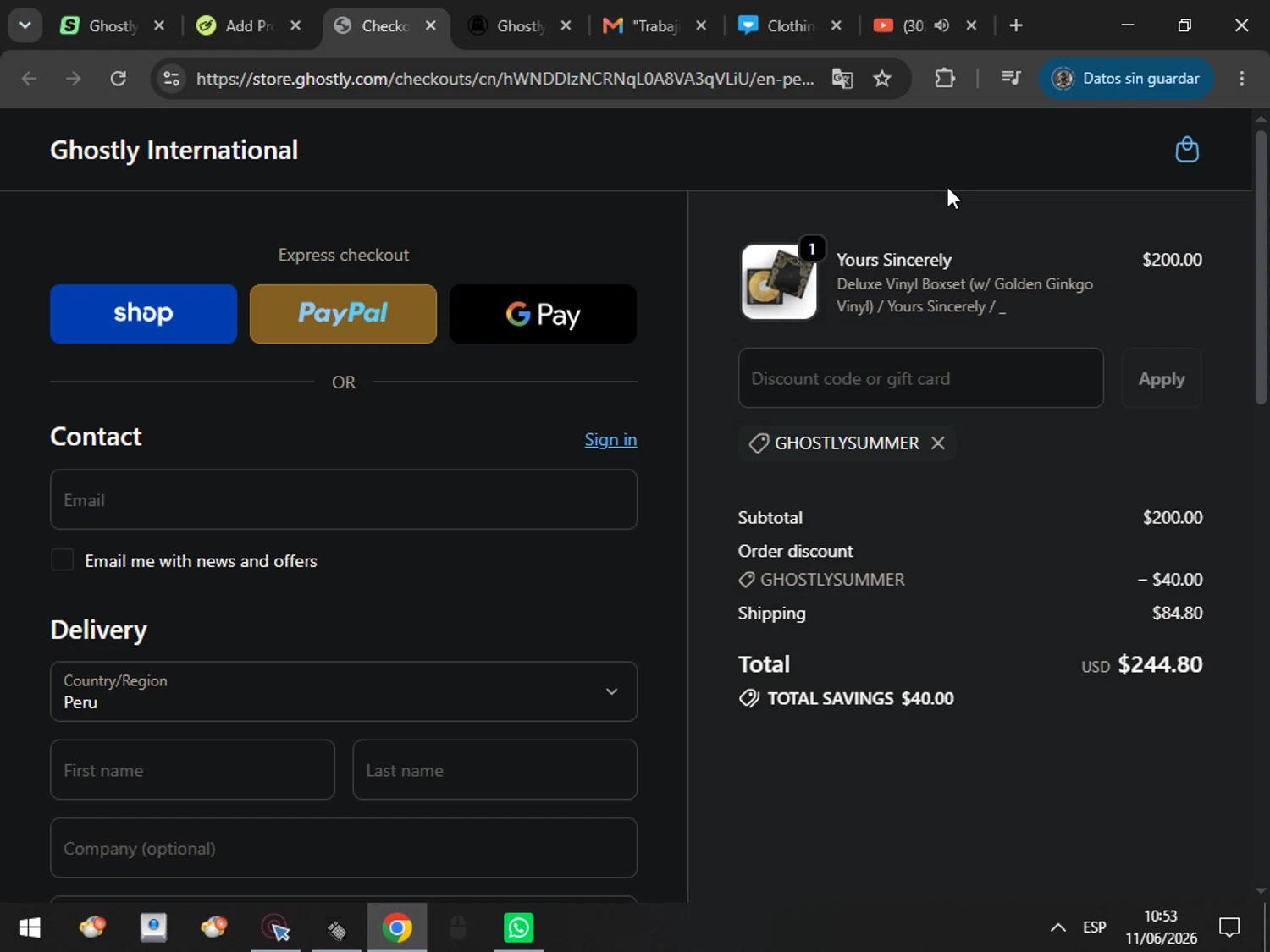
Task: Open the notifications center icon
Action: click(1229, 928)
